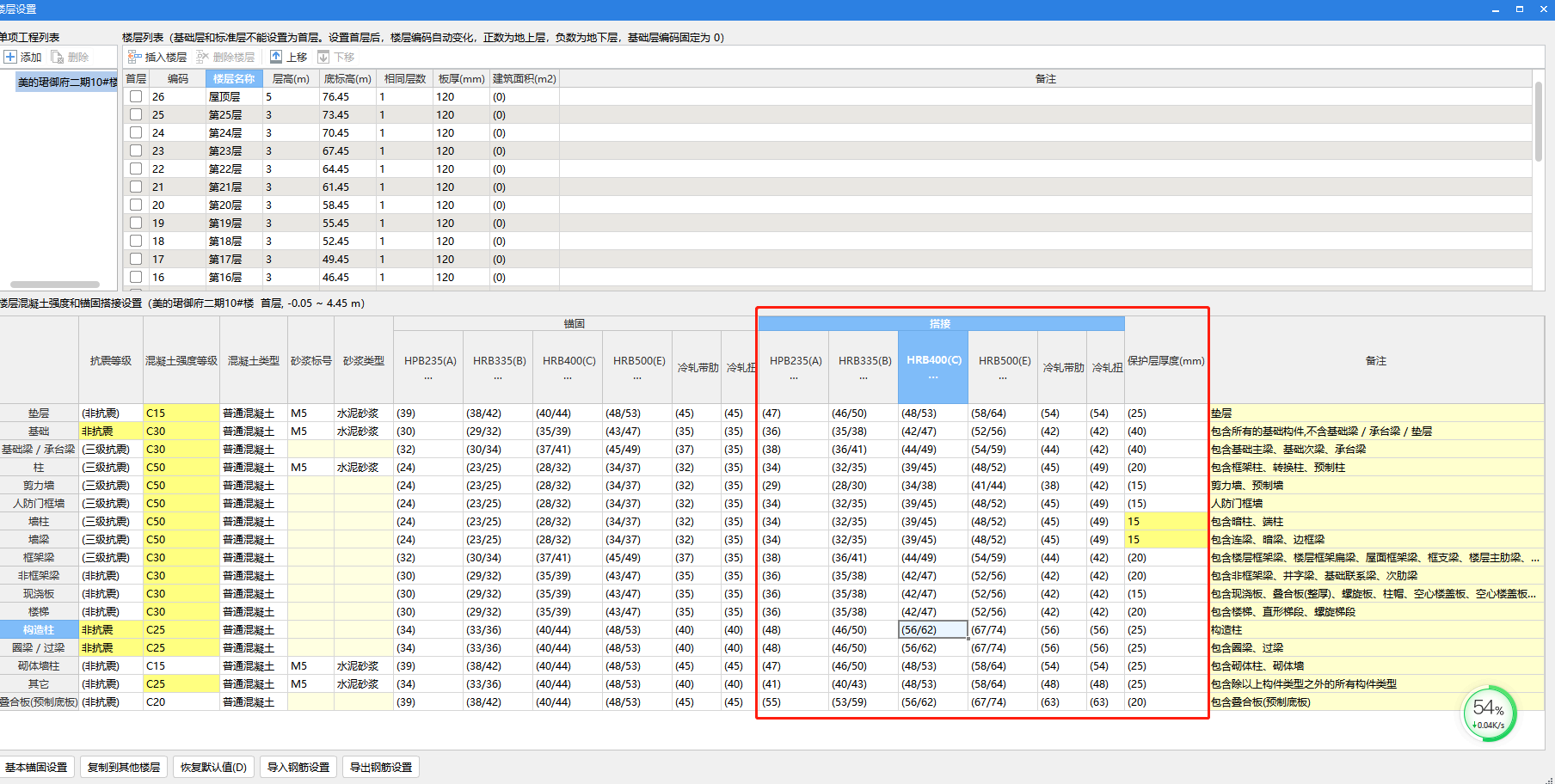The image size is (1555, 784).
Task: Select the 美的珺御府二期10#楼 project item
Action: point(67,82)
